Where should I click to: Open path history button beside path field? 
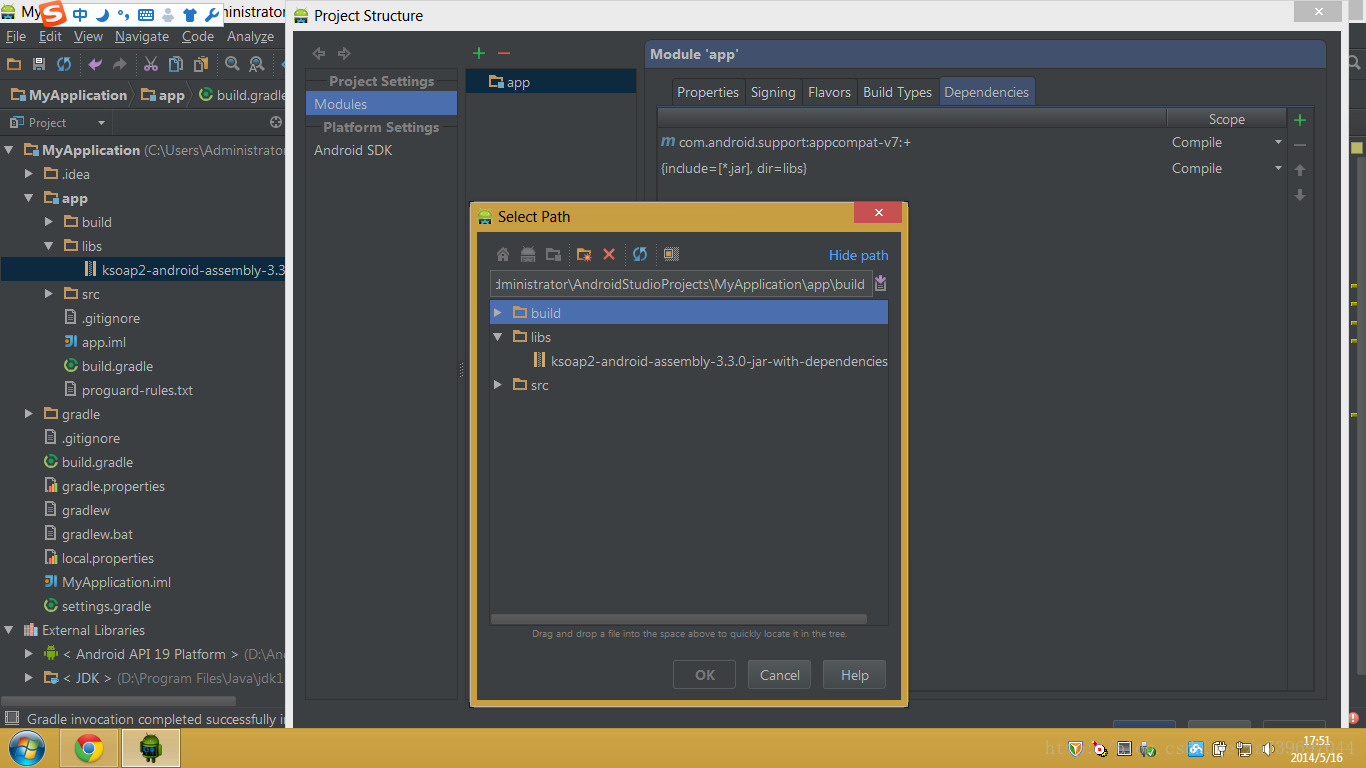point(880,284)
